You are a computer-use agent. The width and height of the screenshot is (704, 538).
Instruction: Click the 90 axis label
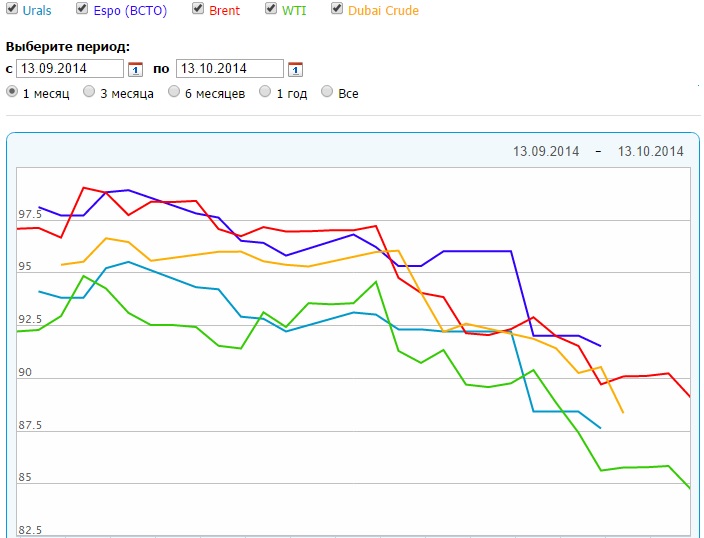pyautogui.click(x=25, y=372)
